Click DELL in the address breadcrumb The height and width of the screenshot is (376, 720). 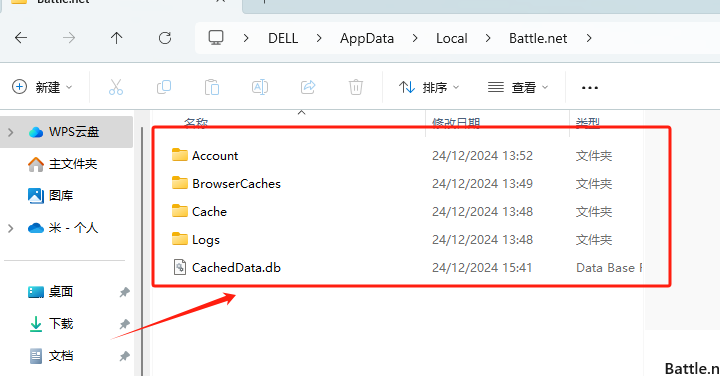pyautogui.click(x=283, y=38)
